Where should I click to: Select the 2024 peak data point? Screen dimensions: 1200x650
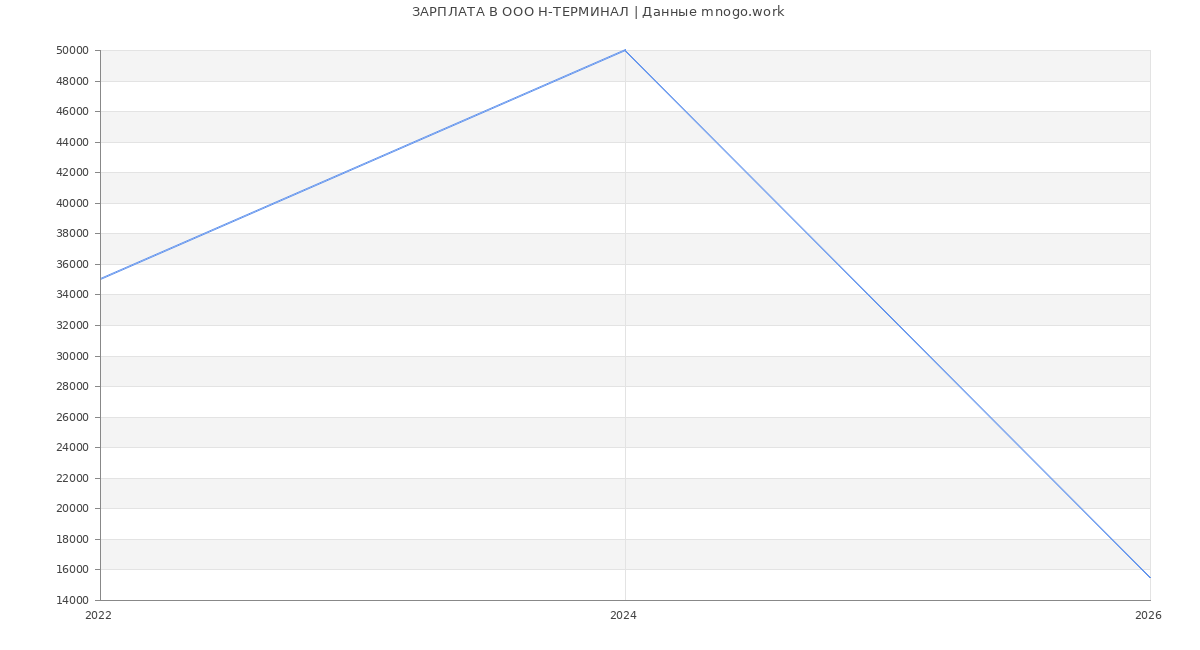click(x=625, y=50)
